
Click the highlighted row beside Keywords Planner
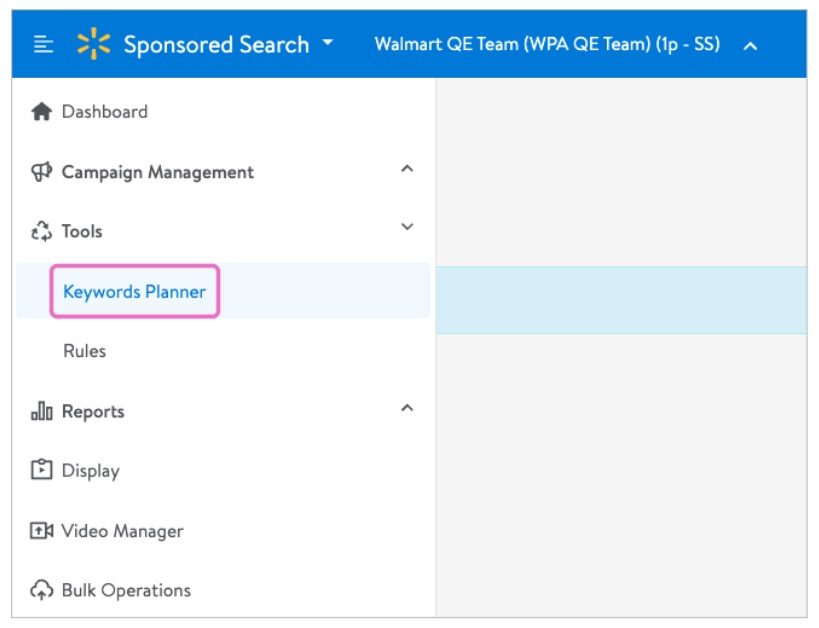pyautogui.click(x=620, y=295)
